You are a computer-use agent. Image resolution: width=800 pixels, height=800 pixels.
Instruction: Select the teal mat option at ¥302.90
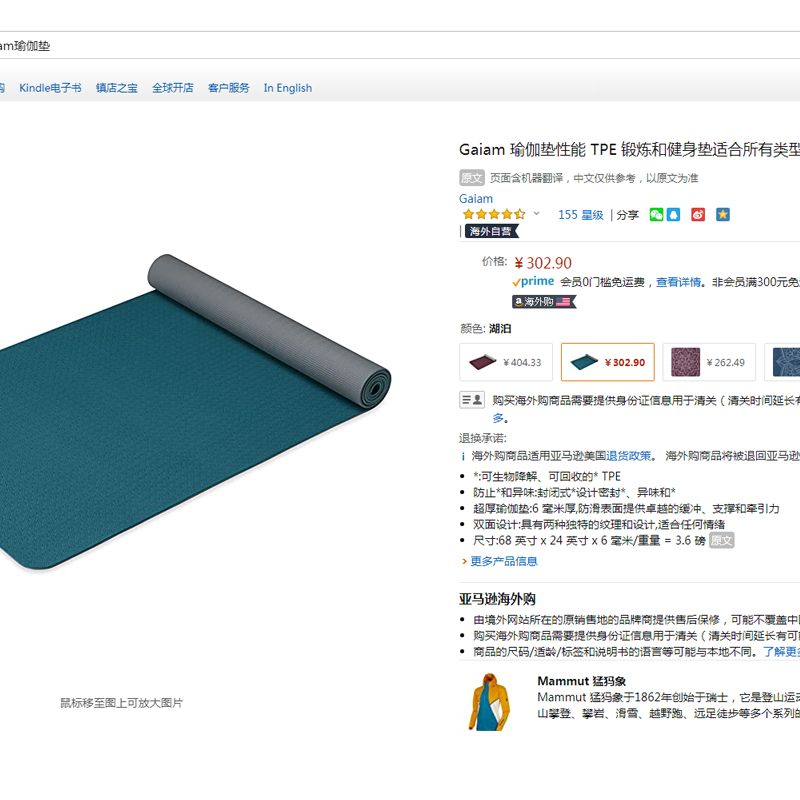(608, 362)
